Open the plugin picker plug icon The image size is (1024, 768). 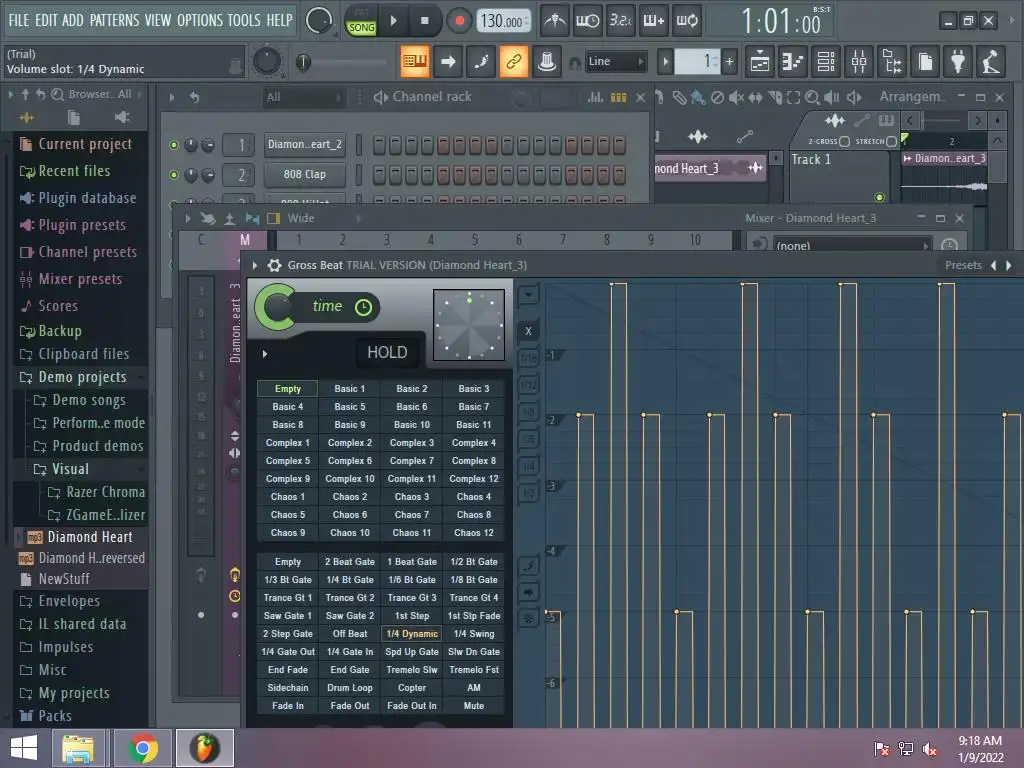coord(958,62)
